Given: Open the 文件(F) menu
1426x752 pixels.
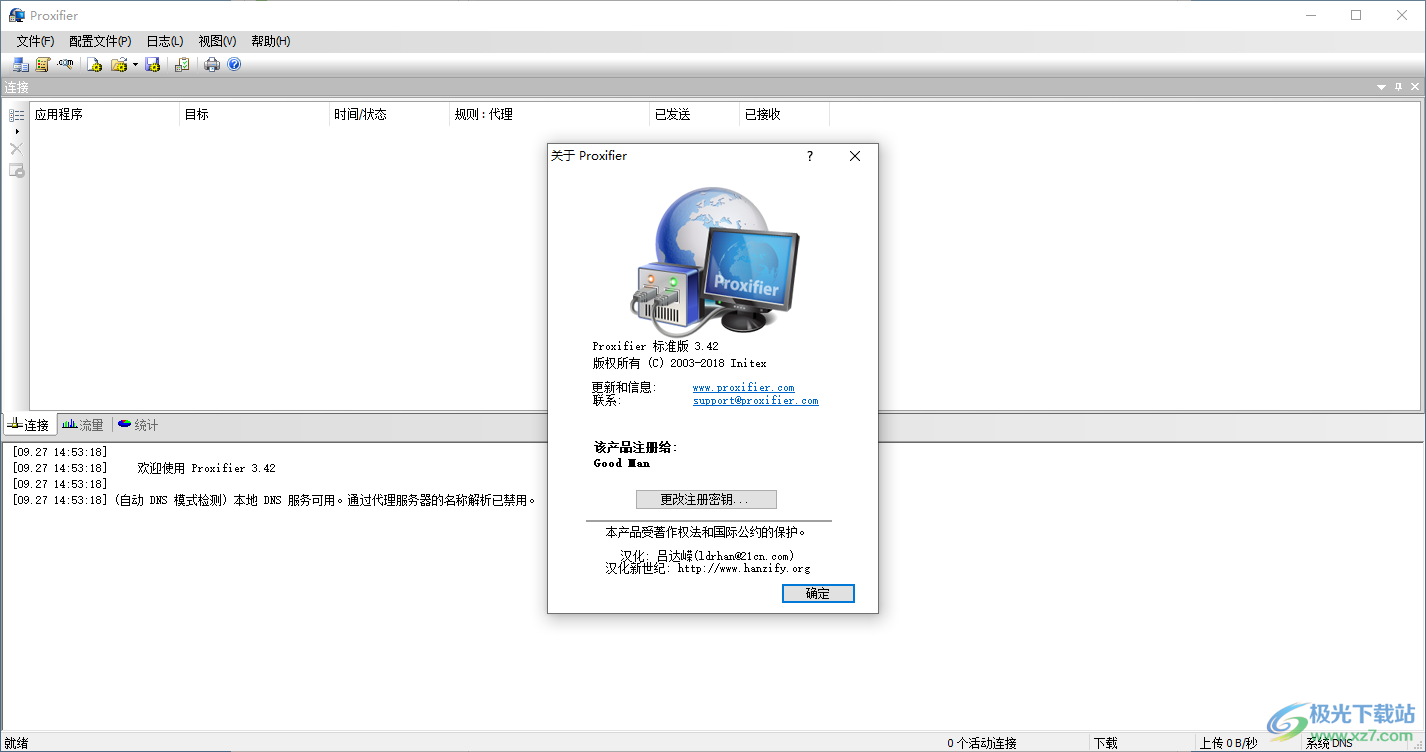Looking at the screenshot, I should (x=35, y=41).
